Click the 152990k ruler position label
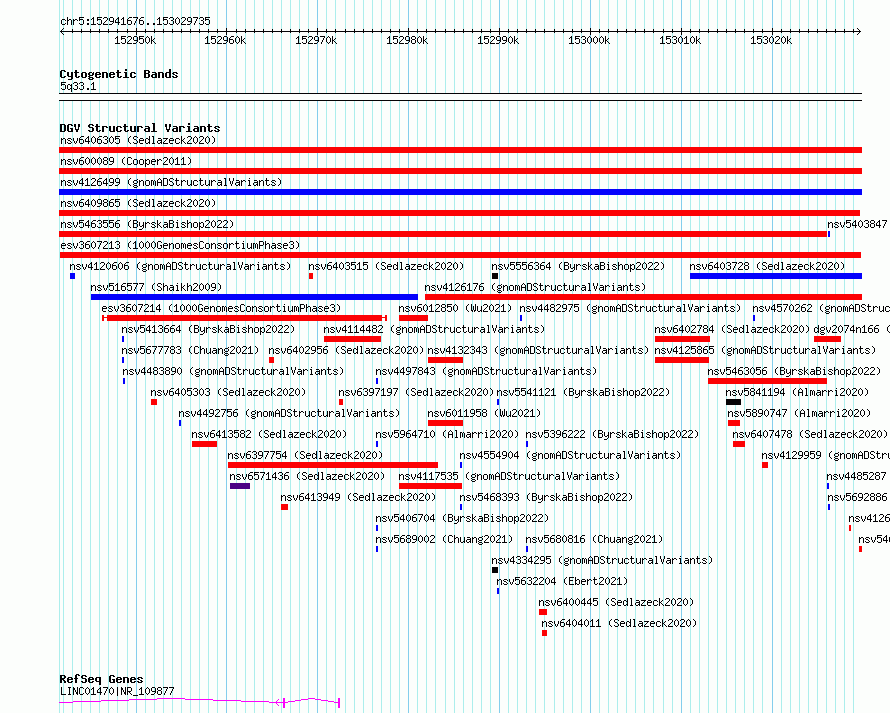The height and width of the screenshot is (713, 890). pyautogui.click(x=498, y=40)
